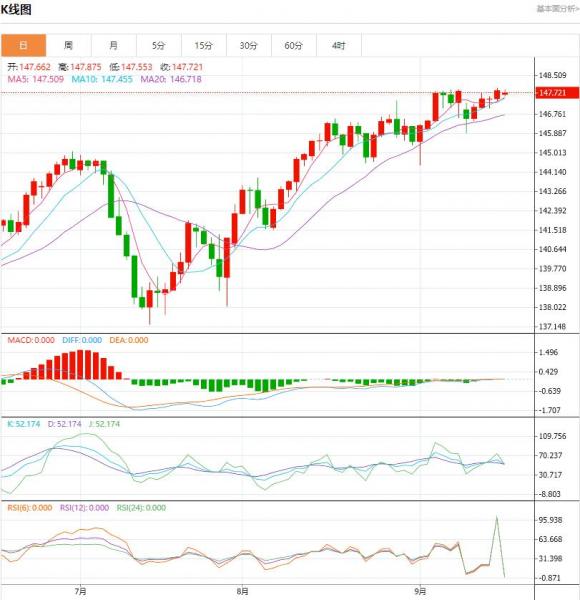Open the 15分 timeframe tab
The image size is (580, 600).
[204, 46]
